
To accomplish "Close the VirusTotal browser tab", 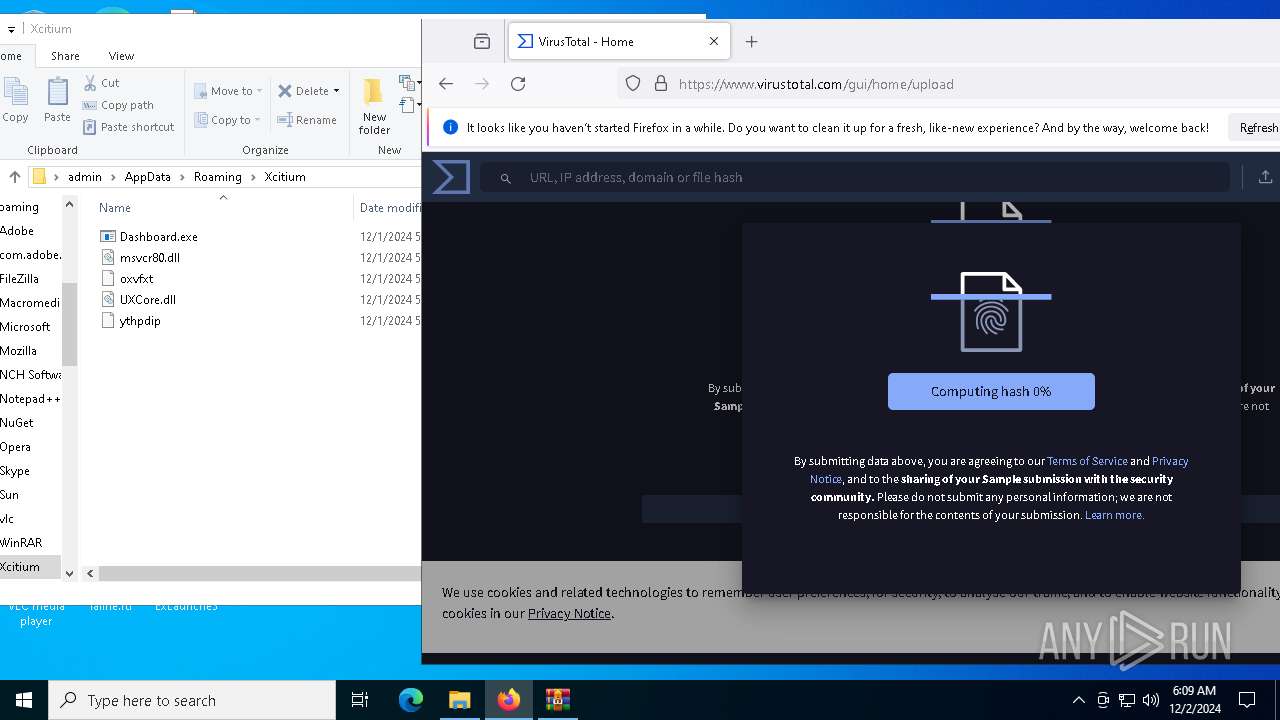I will (x=714, y=41).
